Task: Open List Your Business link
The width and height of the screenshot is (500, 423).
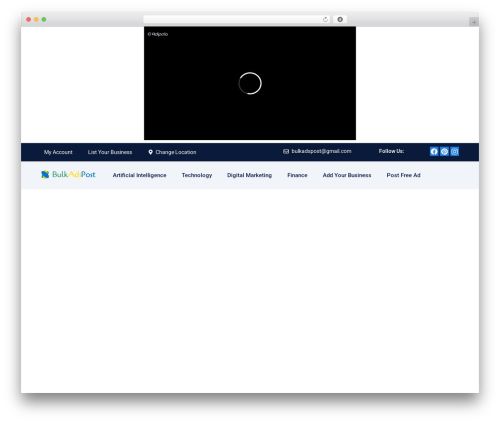Action: point(110,152)
